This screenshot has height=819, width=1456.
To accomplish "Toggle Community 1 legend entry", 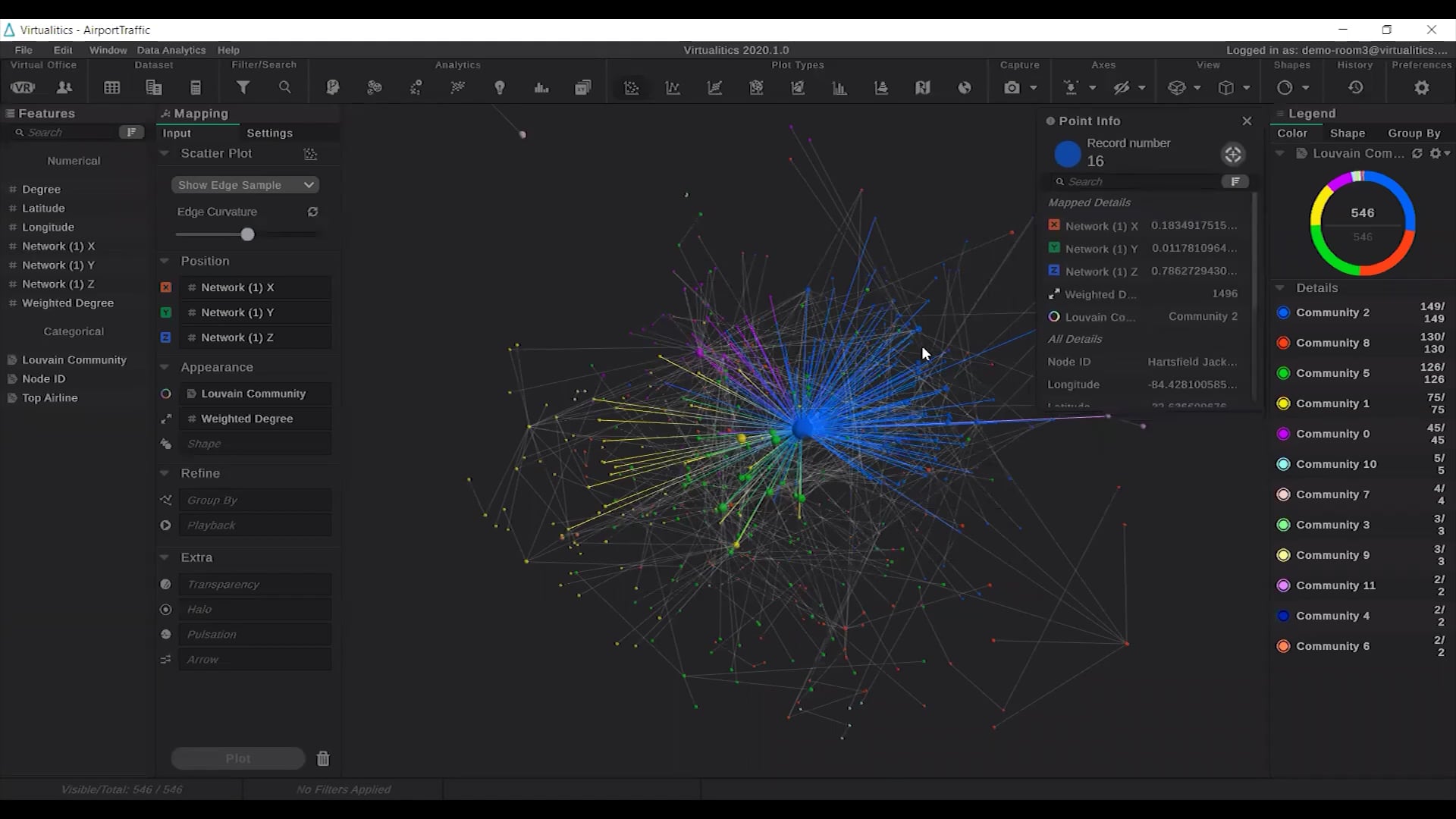I will tap(1332, 403).
